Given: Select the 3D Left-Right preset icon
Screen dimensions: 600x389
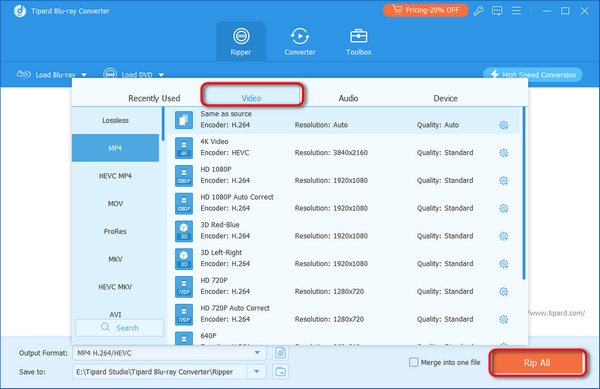Looking at the screenshot, I should (x=184, y=259).
